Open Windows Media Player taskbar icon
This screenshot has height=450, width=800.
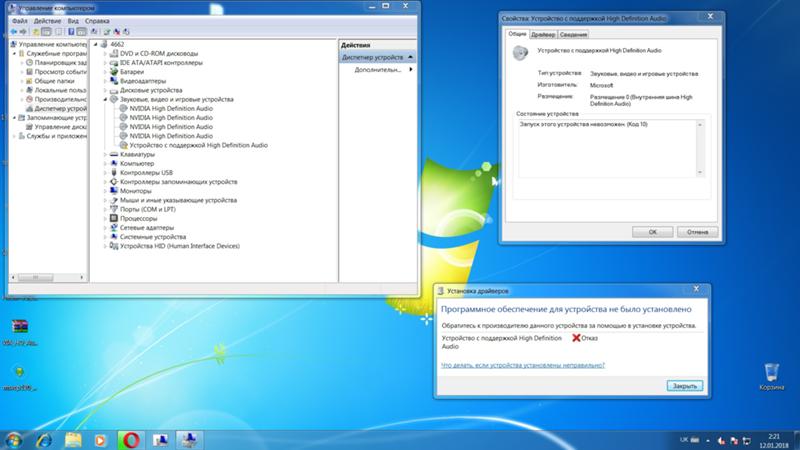[x=100, y=438]
